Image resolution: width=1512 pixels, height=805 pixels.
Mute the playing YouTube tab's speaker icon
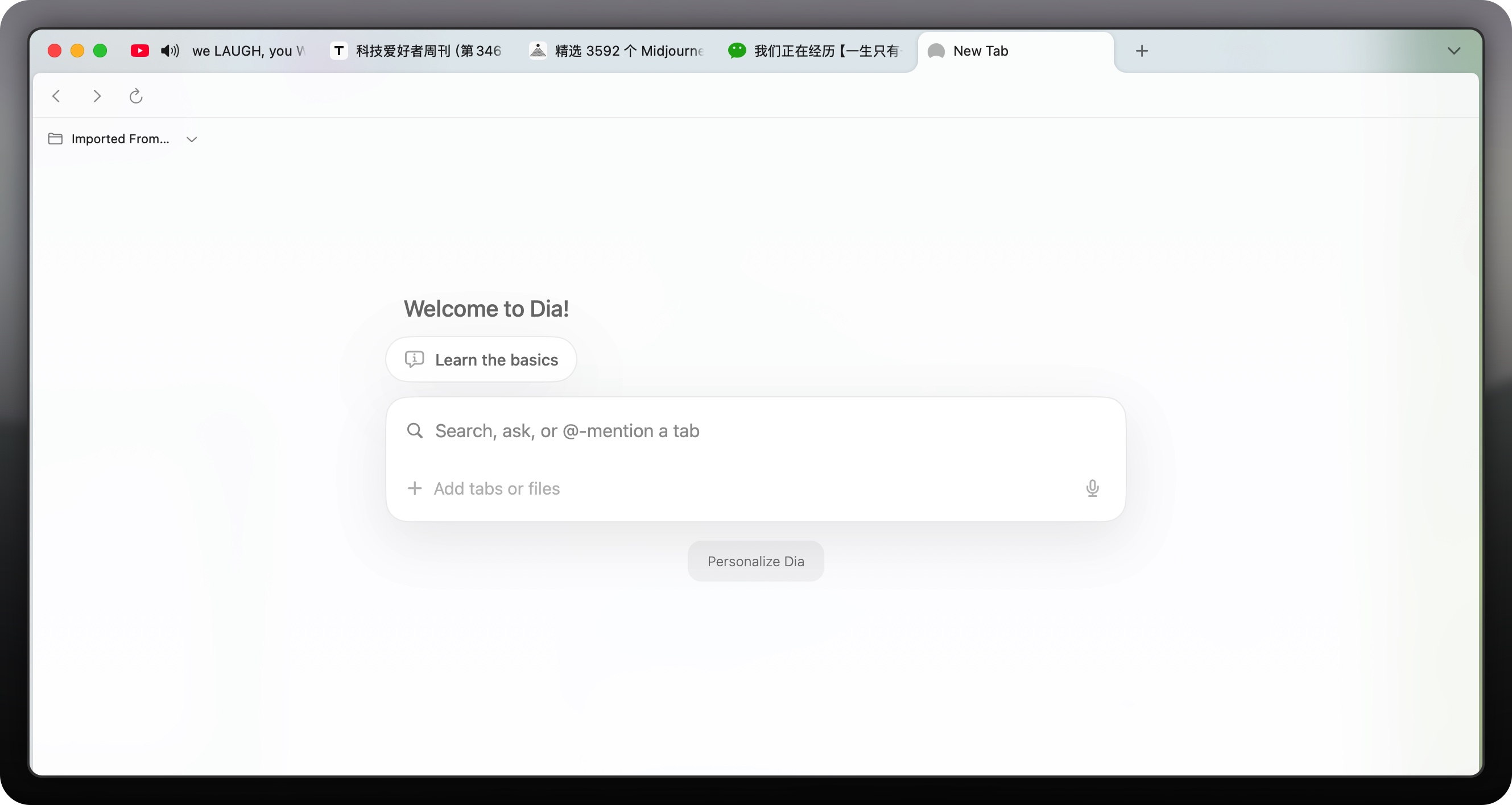point(170,51)
